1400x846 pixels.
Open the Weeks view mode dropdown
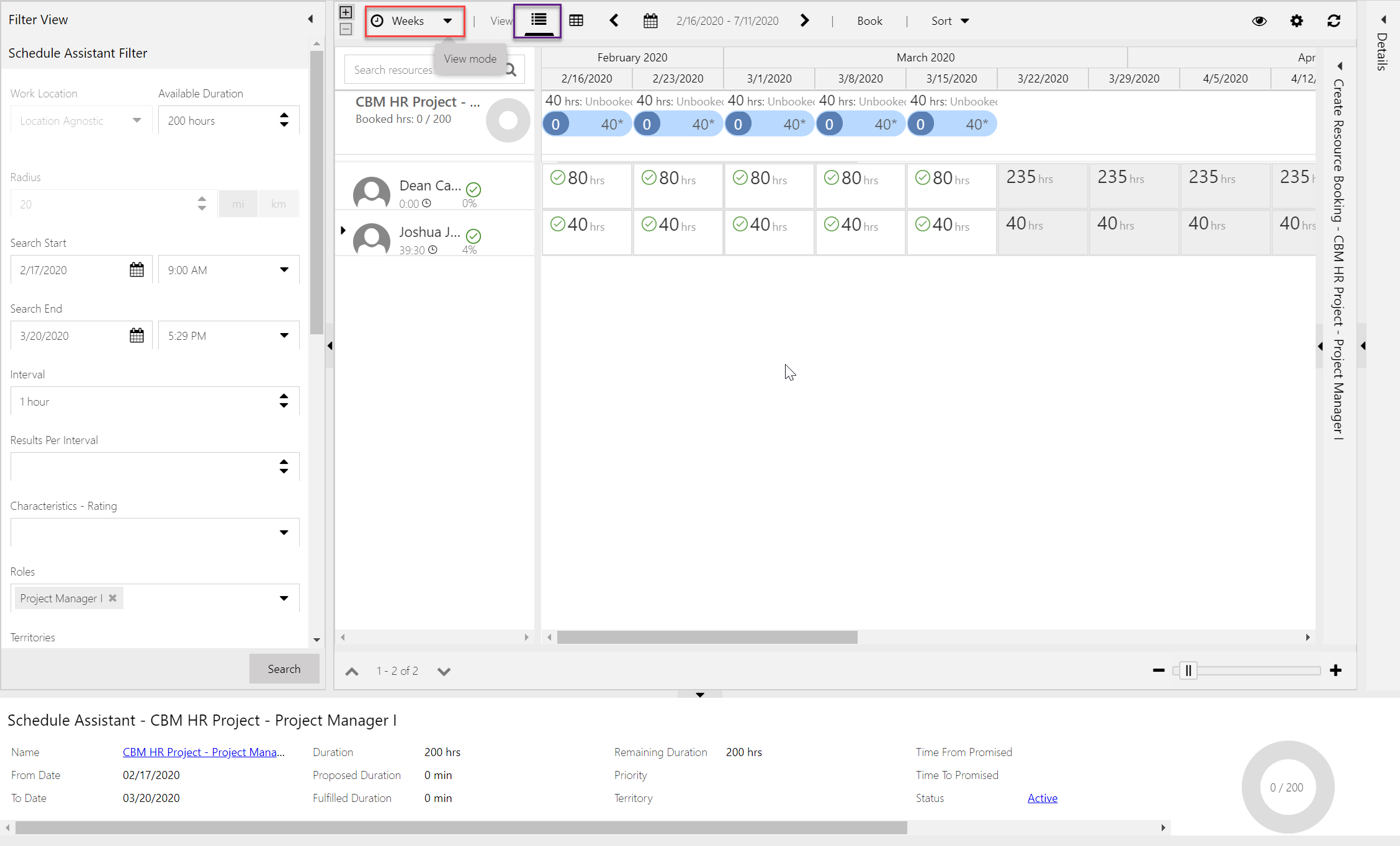point(415,21)
